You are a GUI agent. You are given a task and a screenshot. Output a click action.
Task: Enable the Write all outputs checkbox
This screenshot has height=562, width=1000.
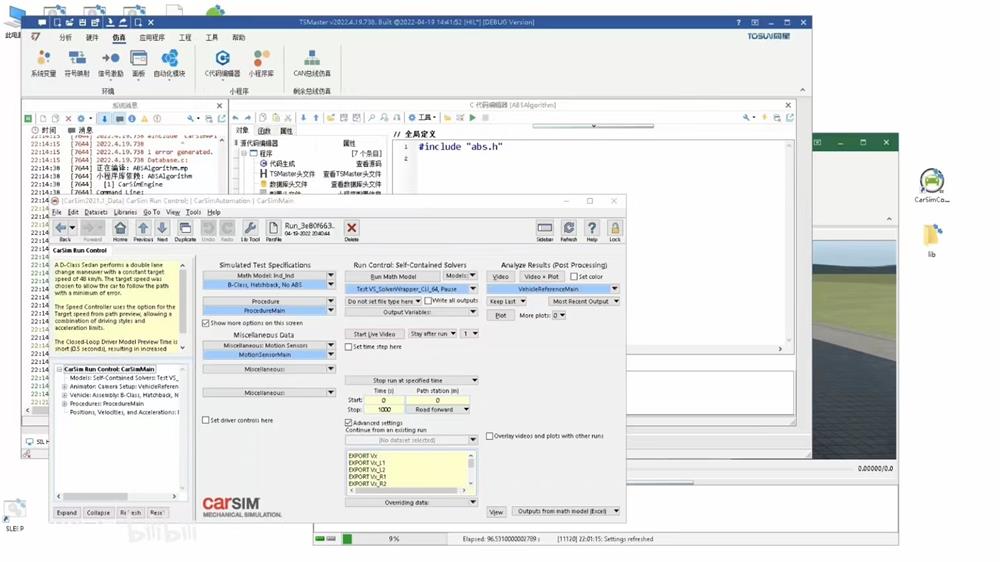[x=428, y=301]
